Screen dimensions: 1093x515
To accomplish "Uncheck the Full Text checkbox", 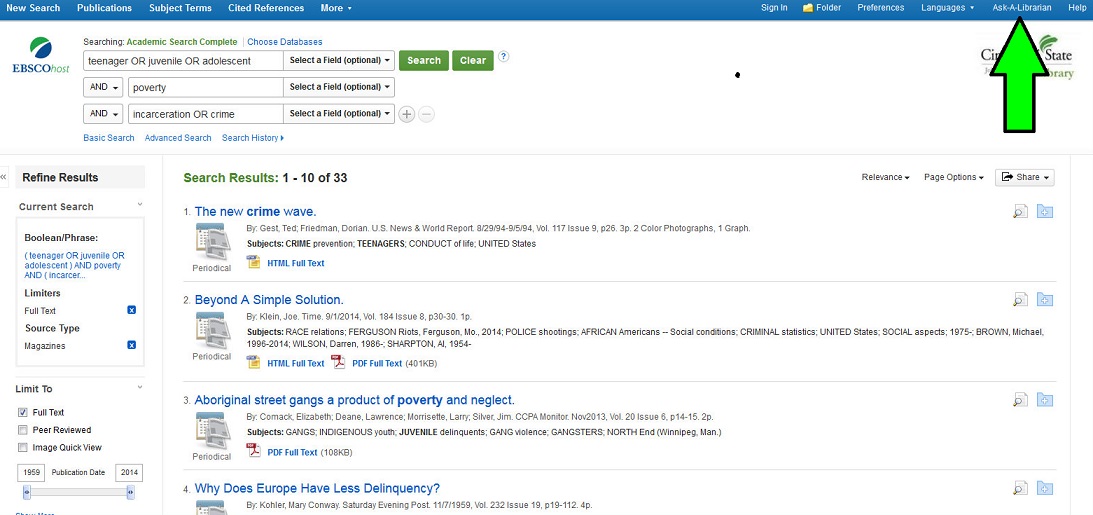I will pyautogui.click(x=23, y=413).
